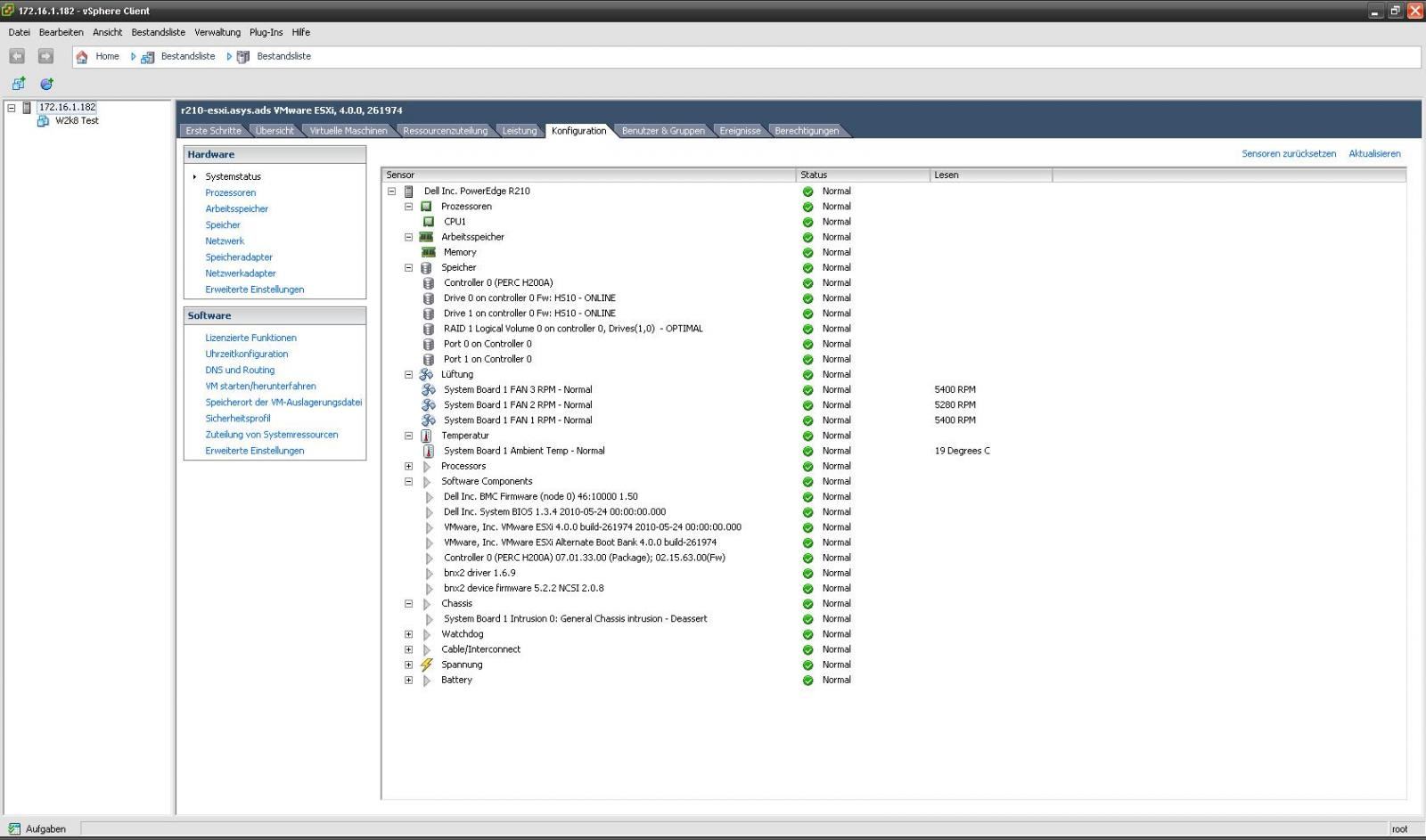
Task: Select the host server icon for 172.16.1.182
Action: pyautogui.click(x=28, y=108)
